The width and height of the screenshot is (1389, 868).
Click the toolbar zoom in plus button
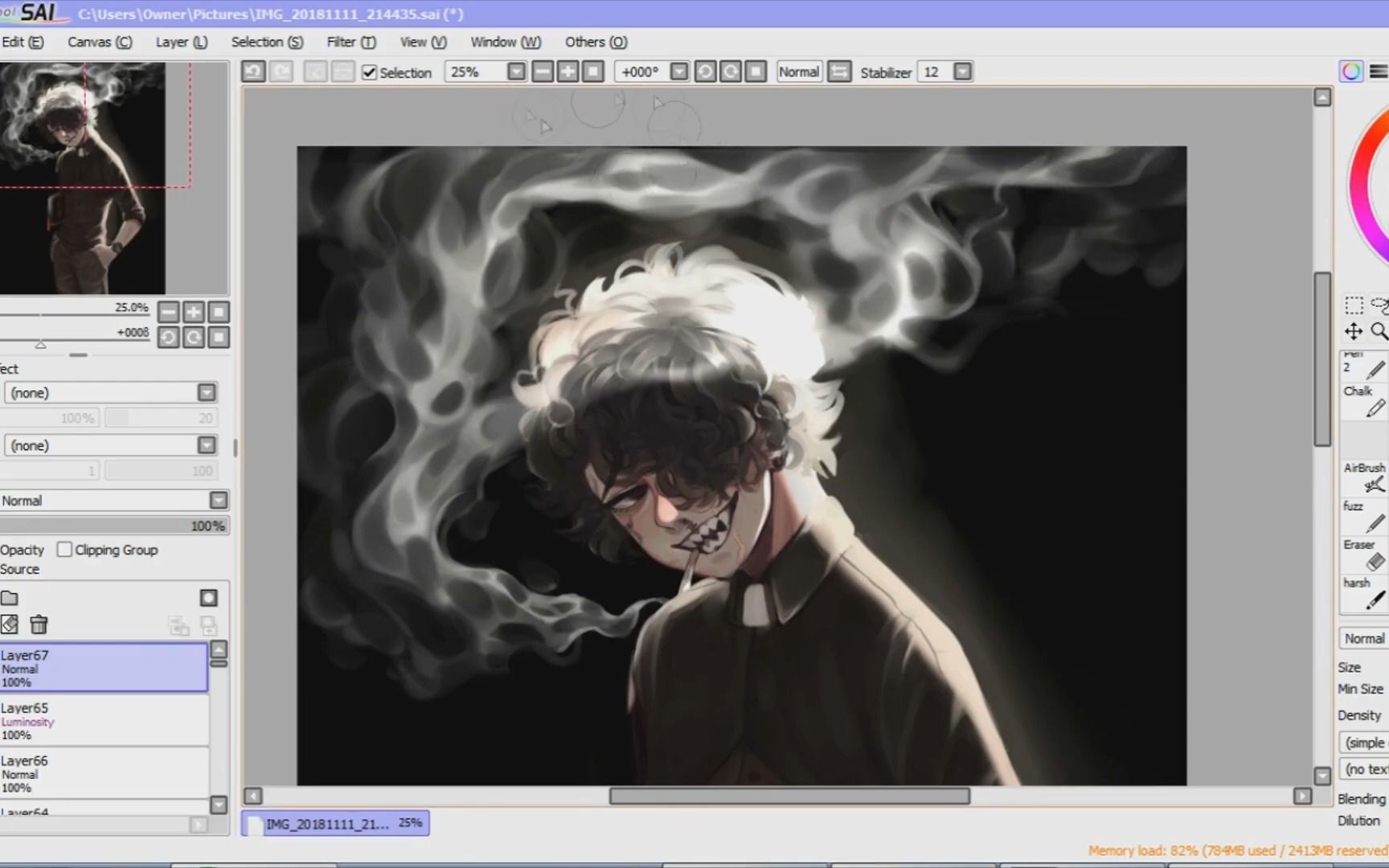[567, 72]
